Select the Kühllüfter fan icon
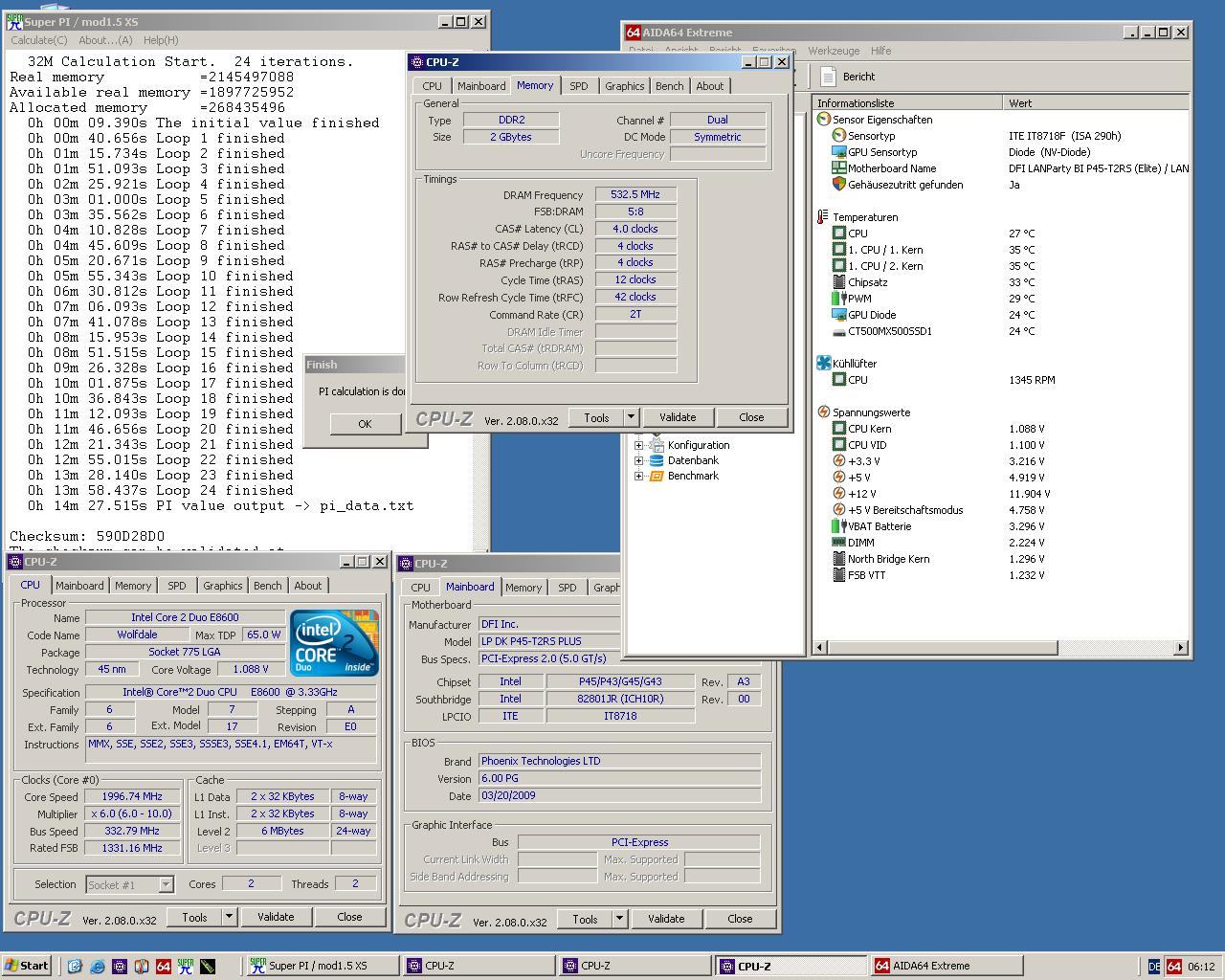Viewport: 1225px width, 980px height. (823, 364)
